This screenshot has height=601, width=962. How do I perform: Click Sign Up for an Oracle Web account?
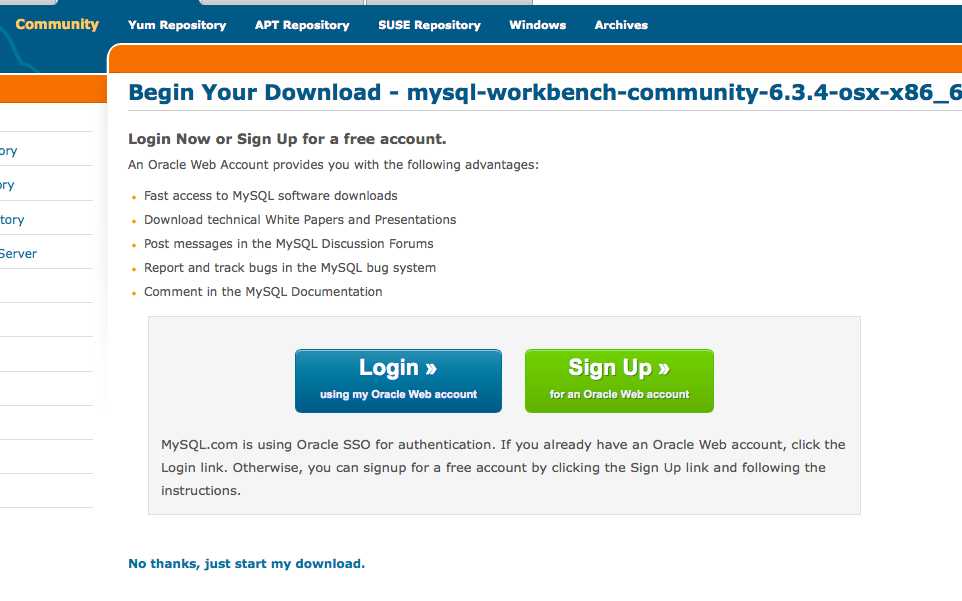pos(619,381)
